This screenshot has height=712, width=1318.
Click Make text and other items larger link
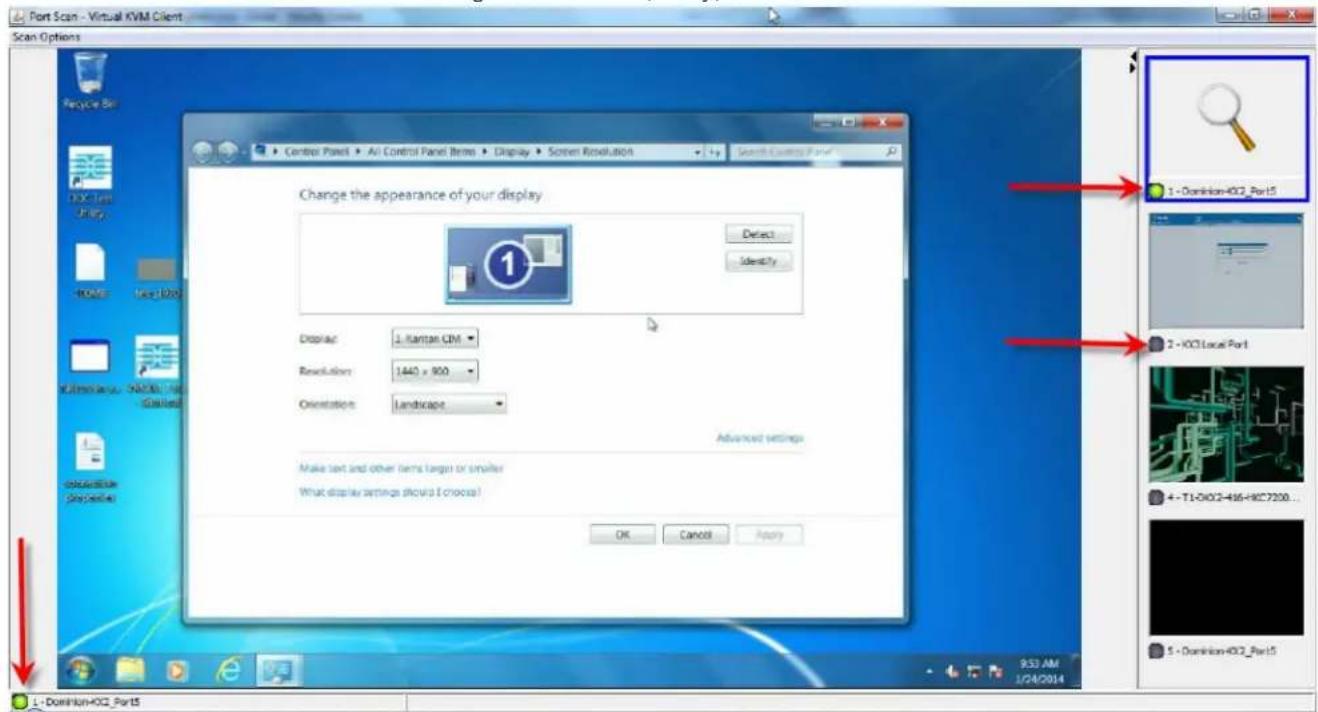401,468
